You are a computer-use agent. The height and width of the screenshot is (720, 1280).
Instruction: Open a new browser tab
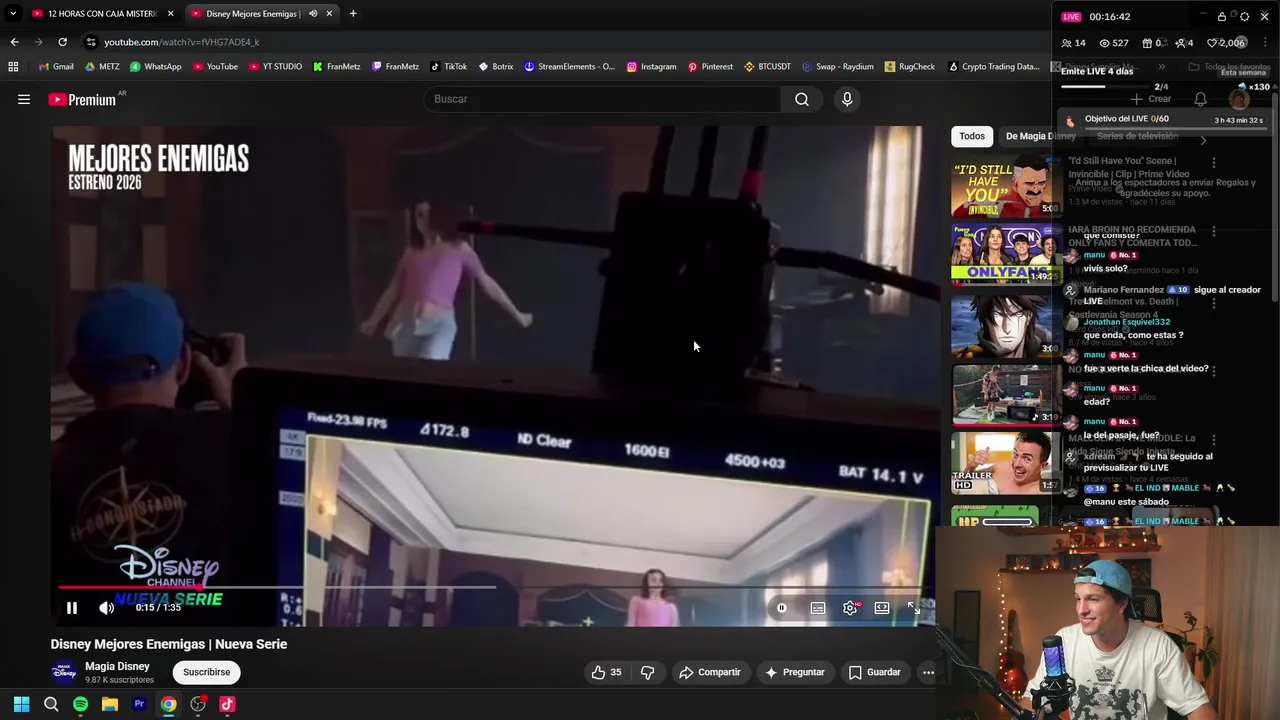click(x=353, y=14)
